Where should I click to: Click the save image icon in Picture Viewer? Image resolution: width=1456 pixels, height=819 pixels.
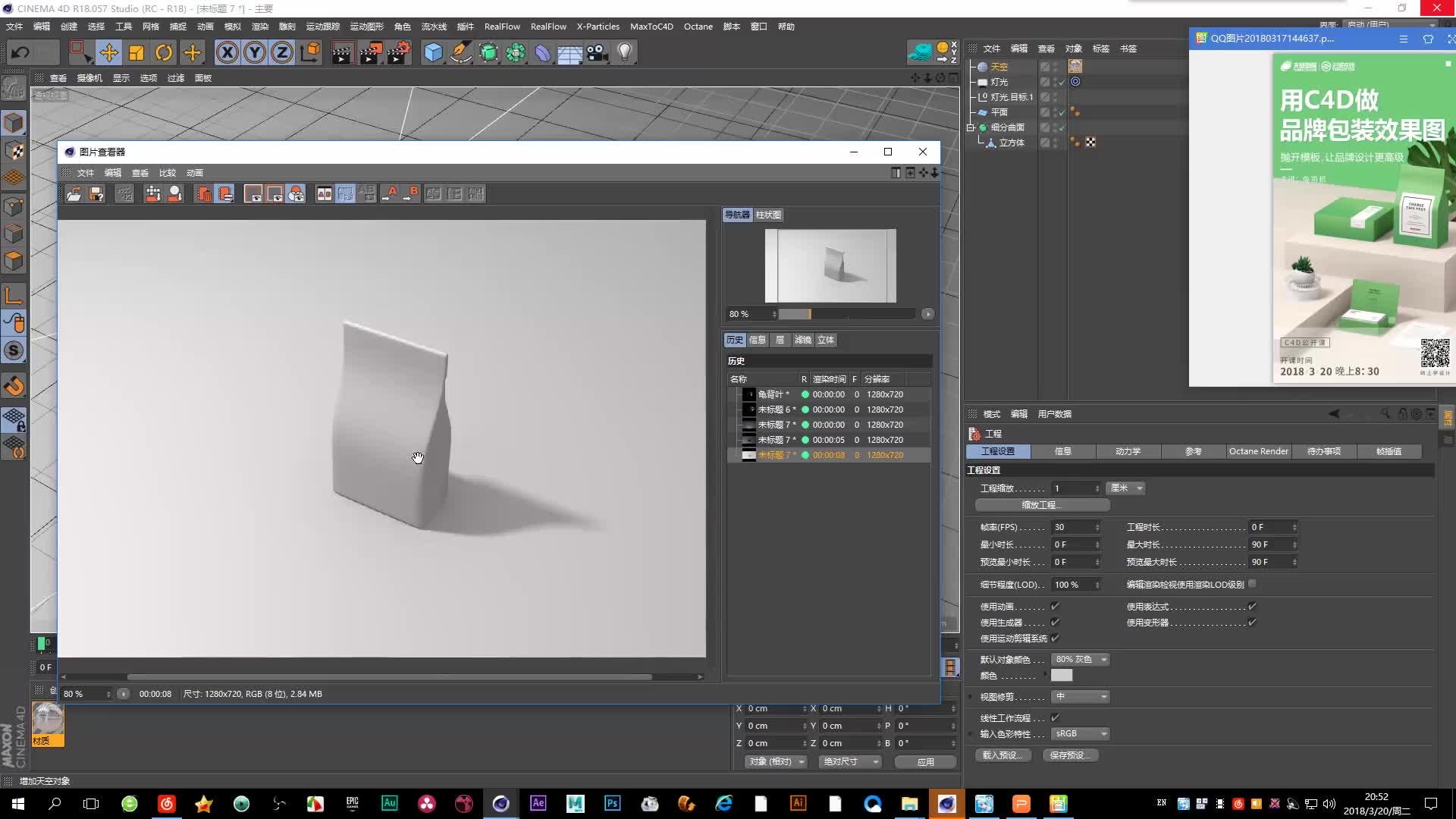(96, 193)
